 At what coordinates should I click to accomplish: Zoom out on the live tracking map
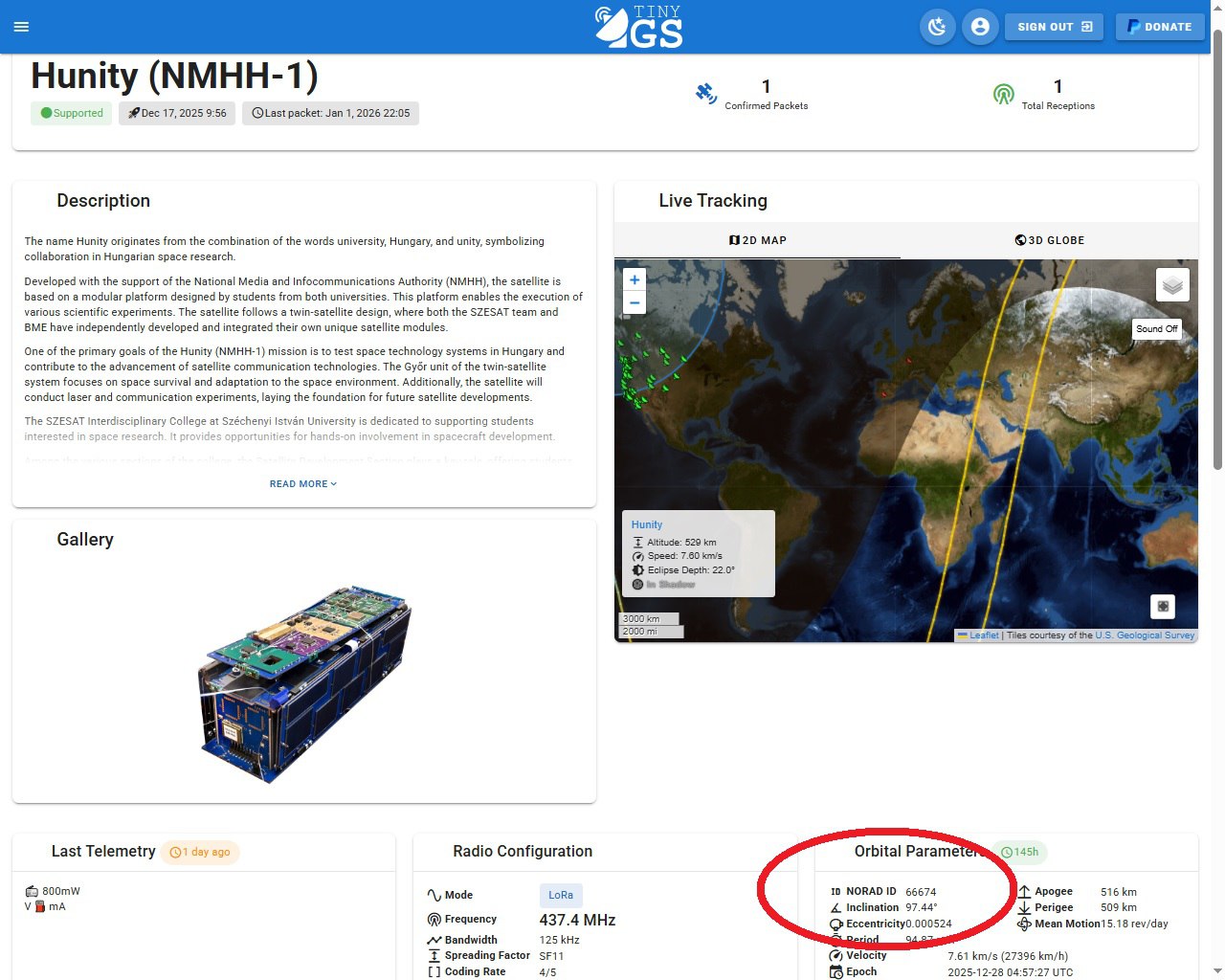pos(635,303)
